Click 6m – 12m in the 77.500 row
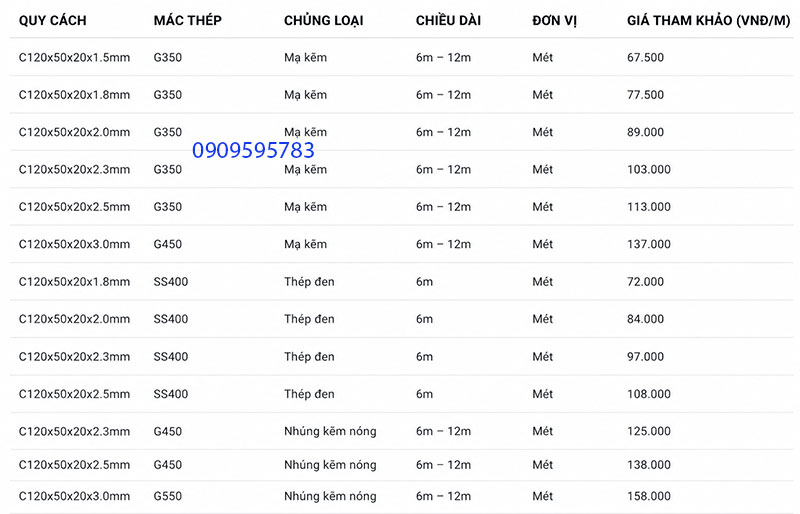The height and width of the screenshot is (514, 800). click(x=443, y=94)
